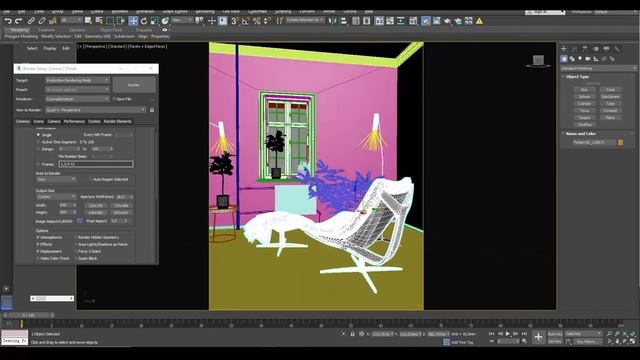Screen dimensions: 640x360
Task: Click the Render button in Render Setup
Action: click(134, 85)
